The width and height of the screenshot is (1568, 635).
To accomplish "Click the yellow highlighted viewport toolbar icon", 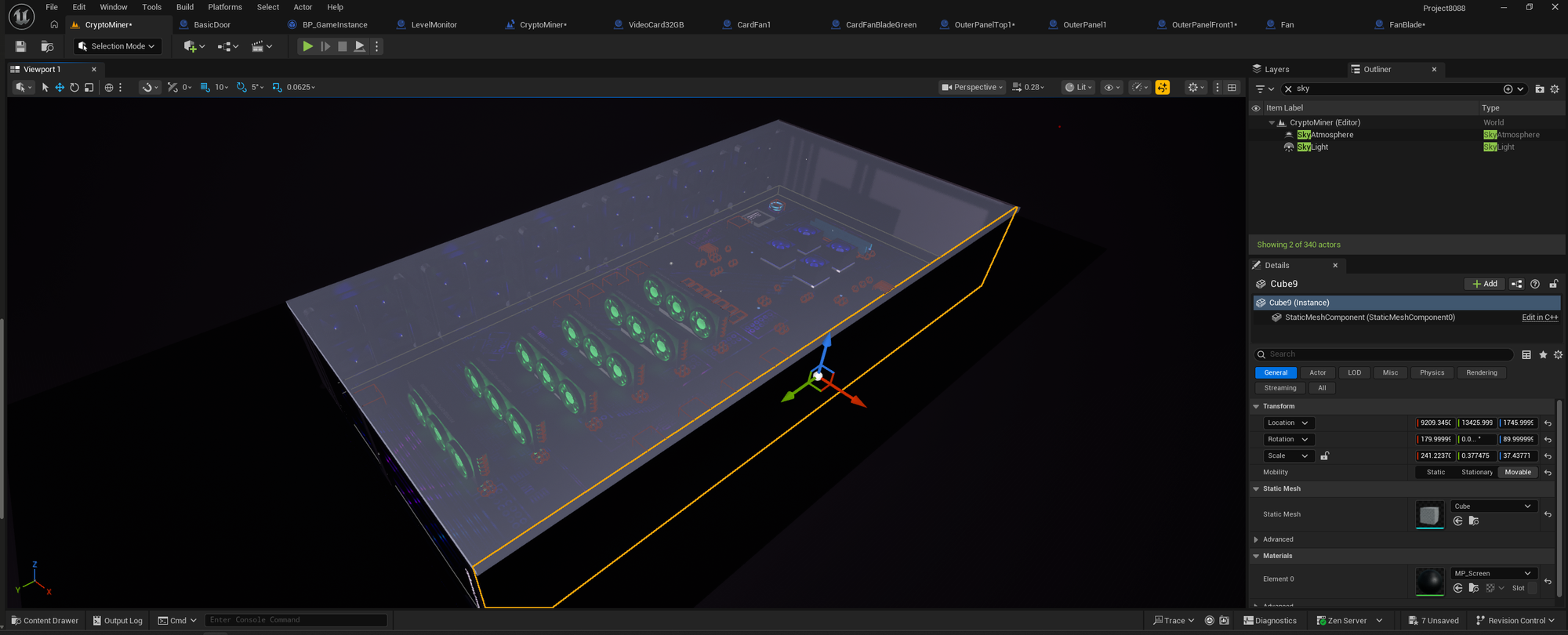I will pos(1162,87).
